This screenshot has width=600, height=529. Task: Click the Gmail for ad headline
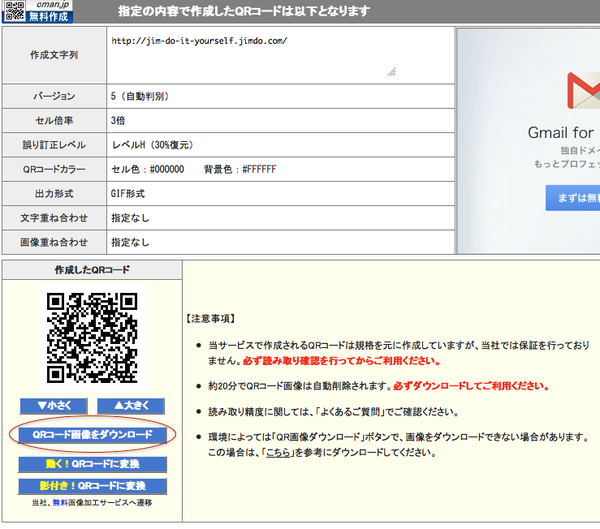(561, 133)
